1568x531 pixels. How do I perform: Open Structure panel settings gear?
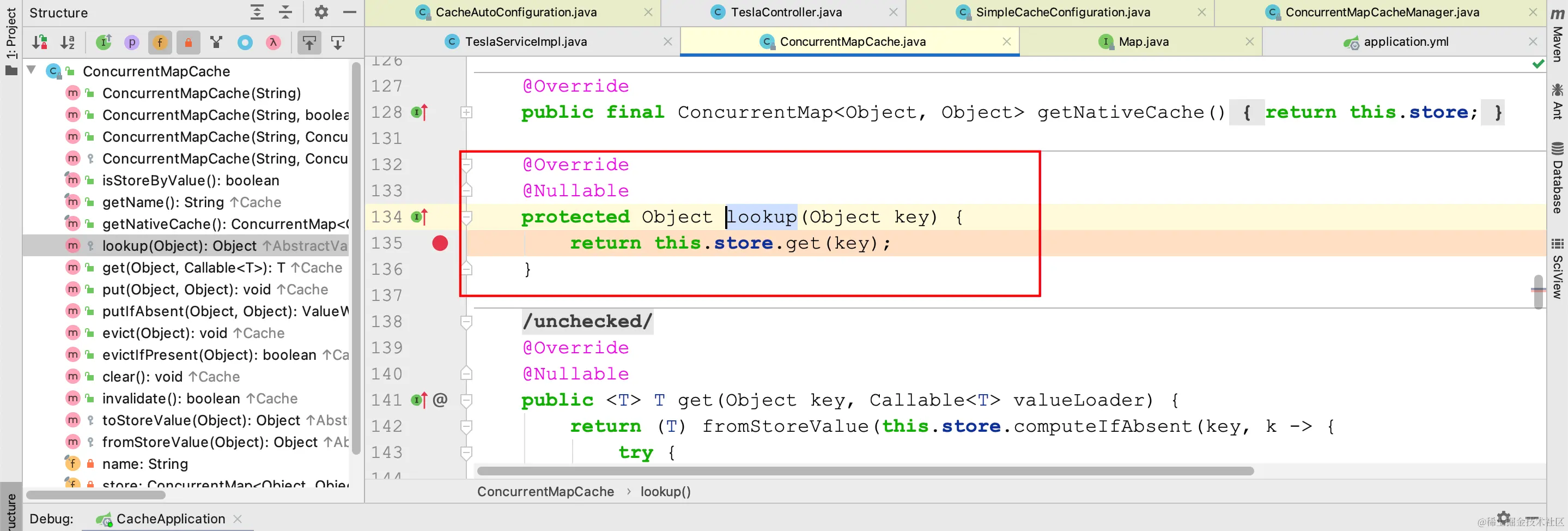[x=321, y=11]
